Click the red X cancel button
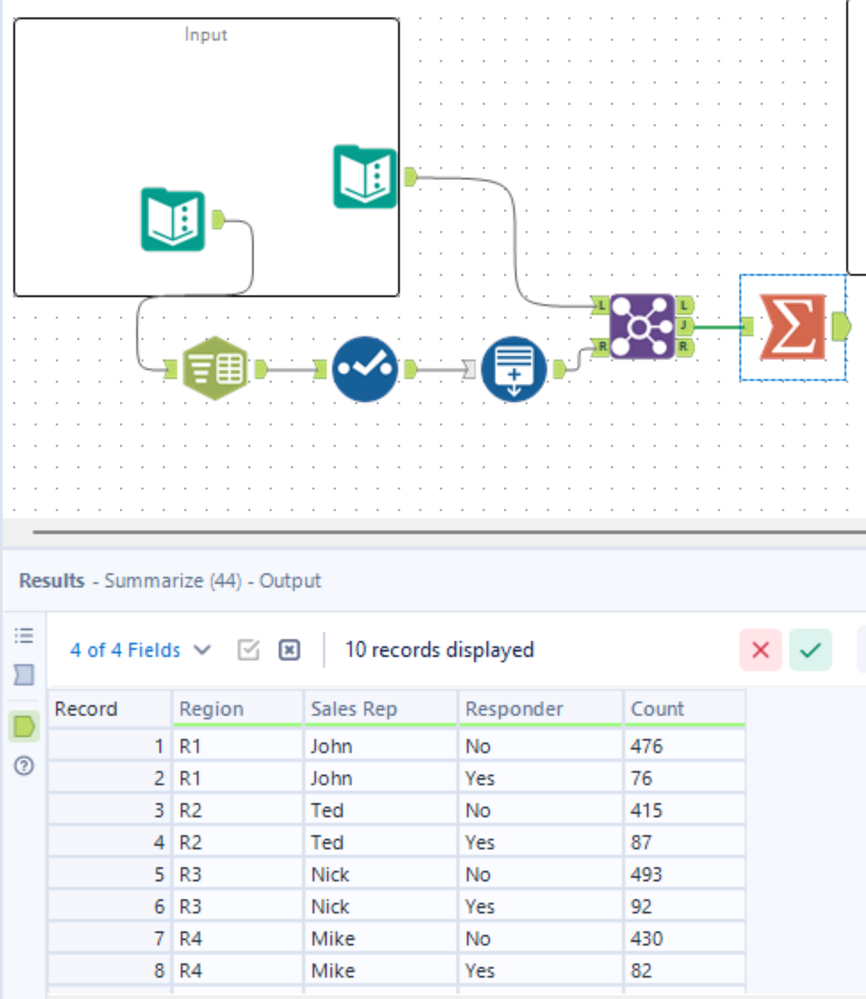 tap(760, 650)
